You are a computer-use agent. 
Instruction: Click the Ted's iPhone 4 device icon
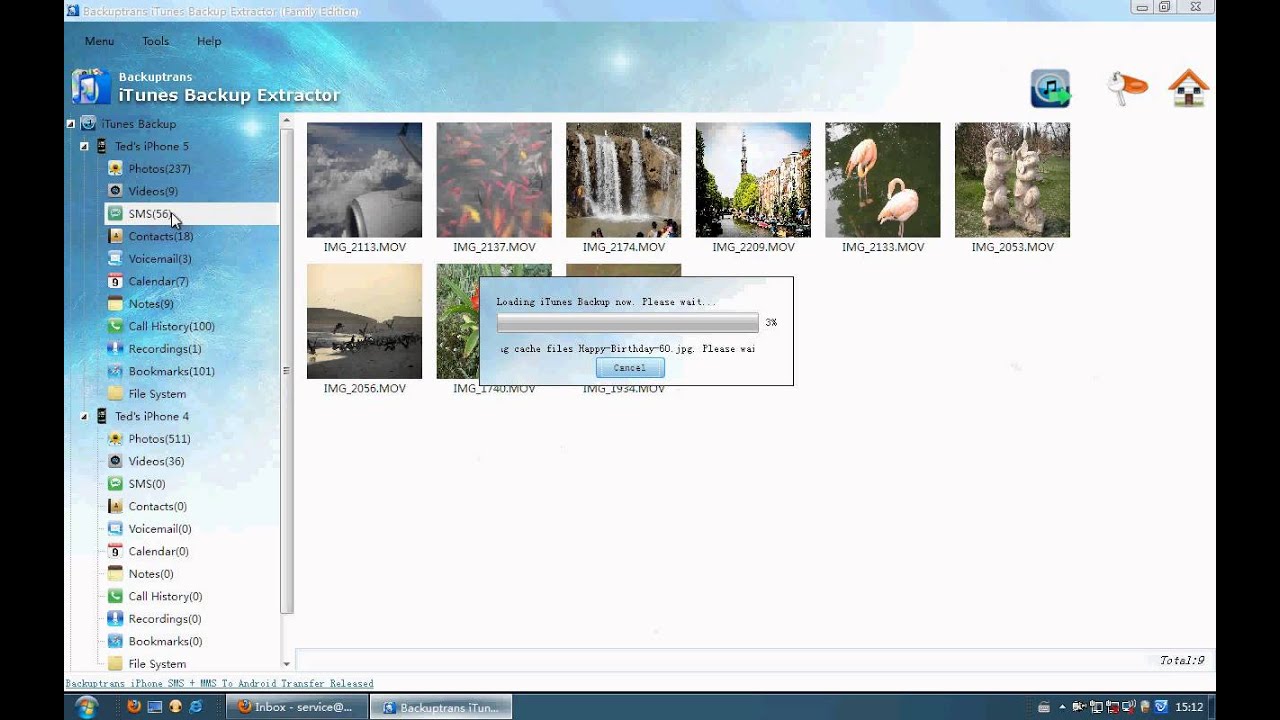pos(101,416)
